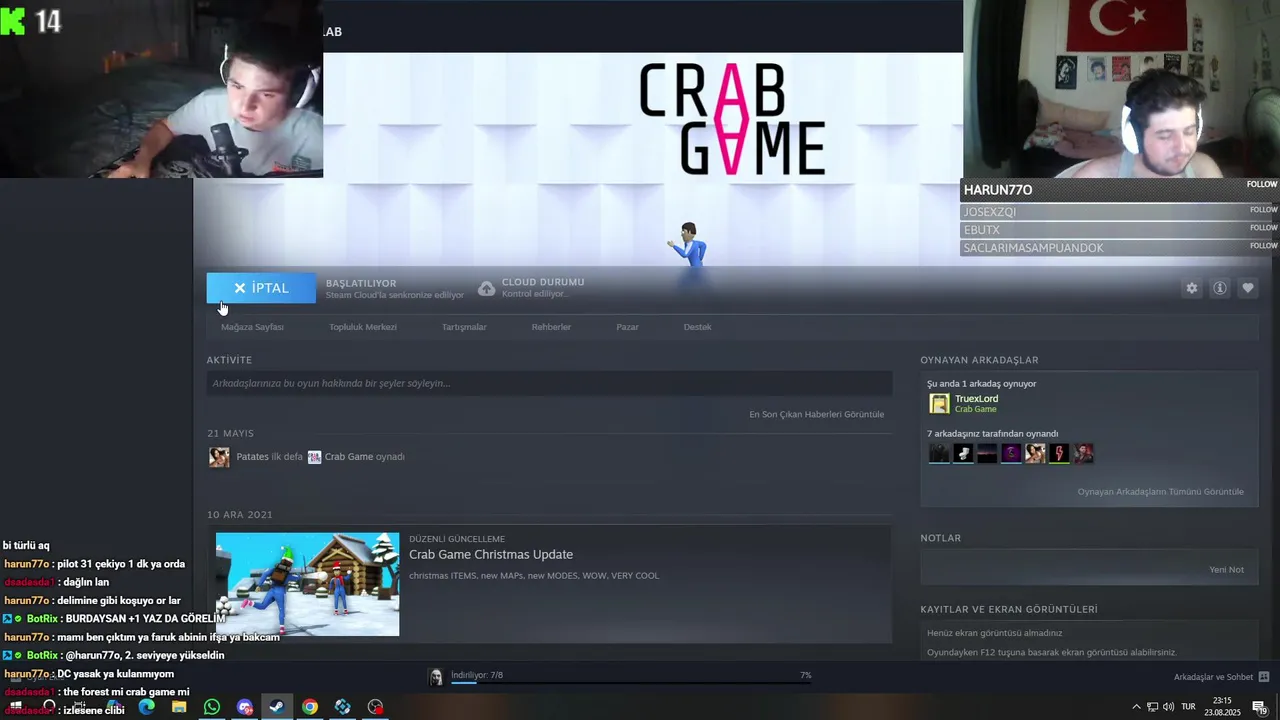Open WhatsApp from the taskbar

[x=212, y=707]
